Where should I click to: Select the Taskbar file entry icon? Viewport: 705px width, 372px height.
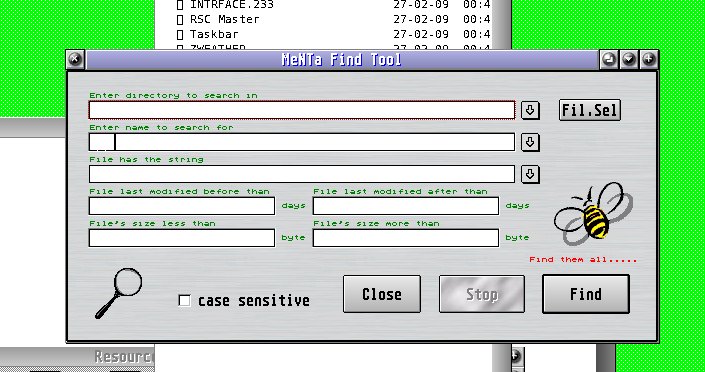click(180, 35)
